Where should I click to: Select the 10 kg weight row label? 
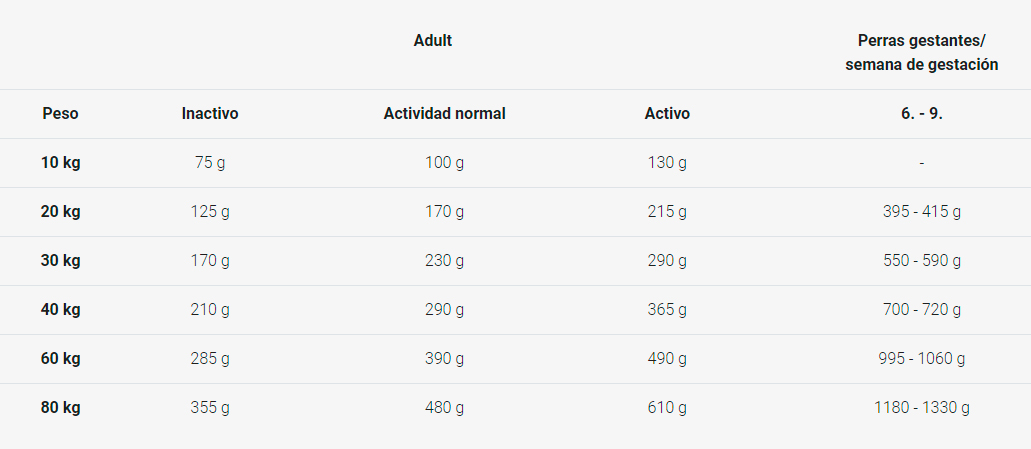[60, 162]
